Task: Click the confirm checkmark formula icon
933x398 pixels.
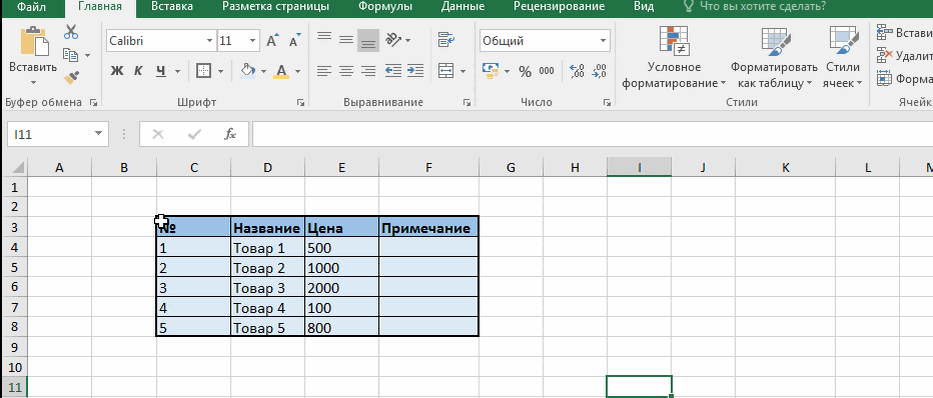Action: [x=194, y=134]
